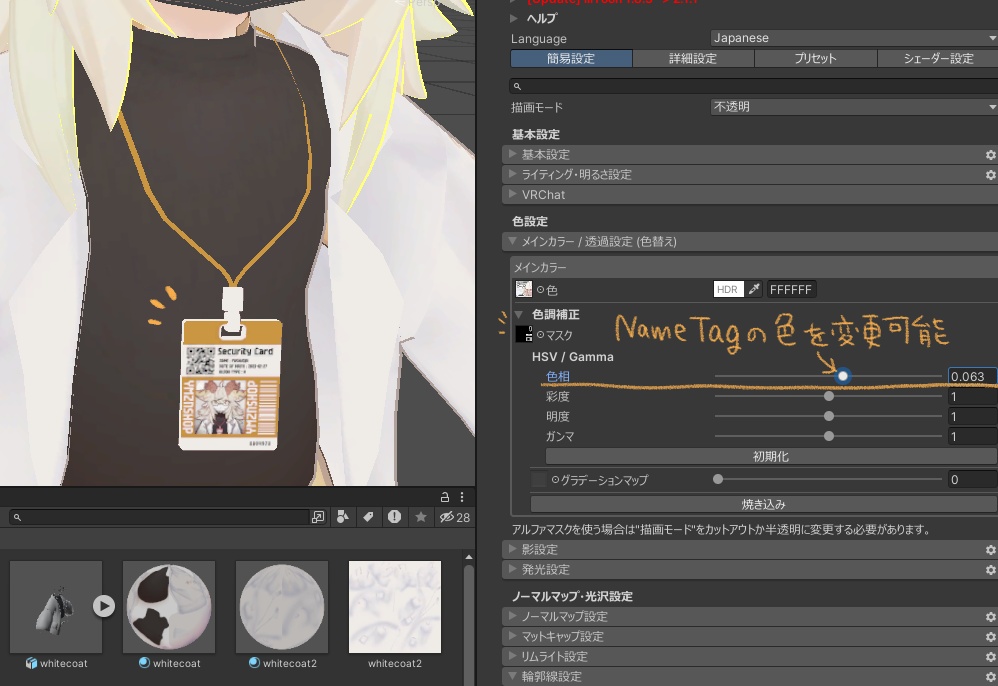
Task: Click search magnifier in Inspector property search
Action: tap(517, 87)
